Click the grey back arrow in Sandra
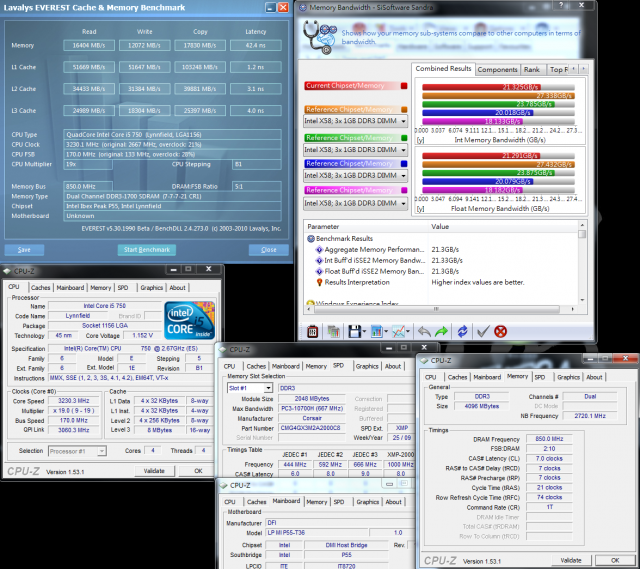Viewport: 641px width, 569px height. point(424,331)
